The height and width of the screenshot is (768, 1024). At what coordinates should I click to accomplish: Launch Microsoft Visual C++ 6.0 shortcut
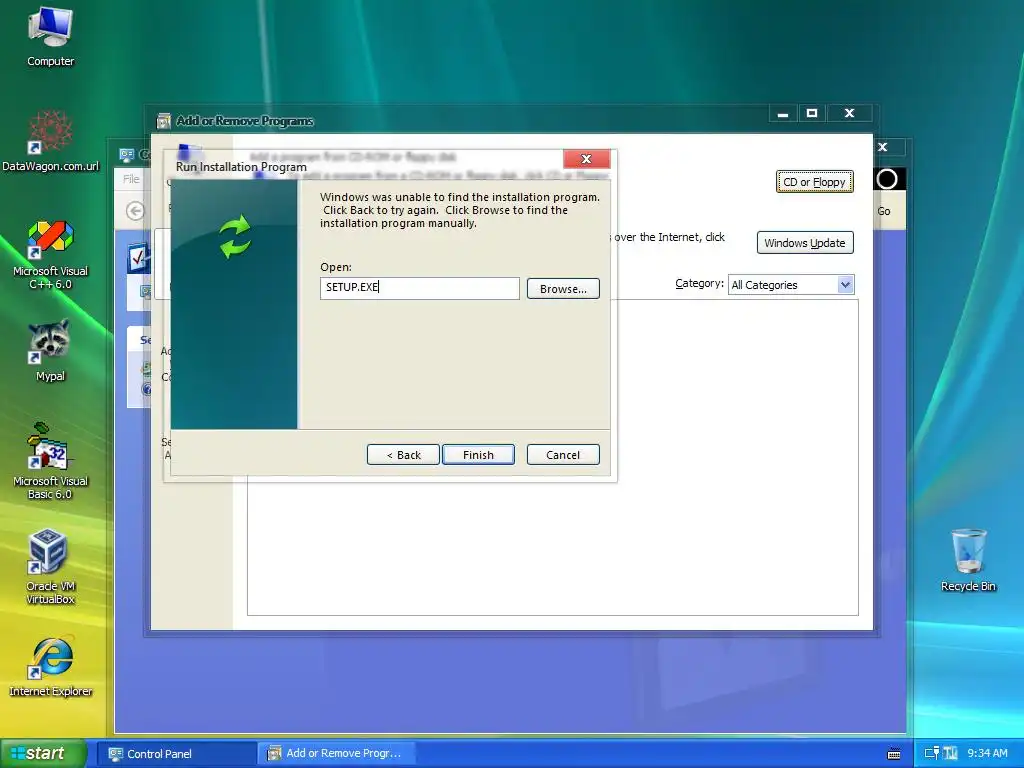(50, 255)
